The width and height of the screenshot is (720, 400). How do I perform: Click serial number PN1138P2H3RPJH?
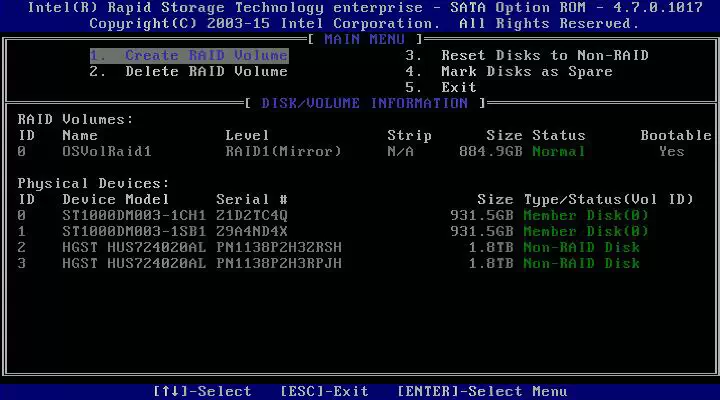point(278,263)
